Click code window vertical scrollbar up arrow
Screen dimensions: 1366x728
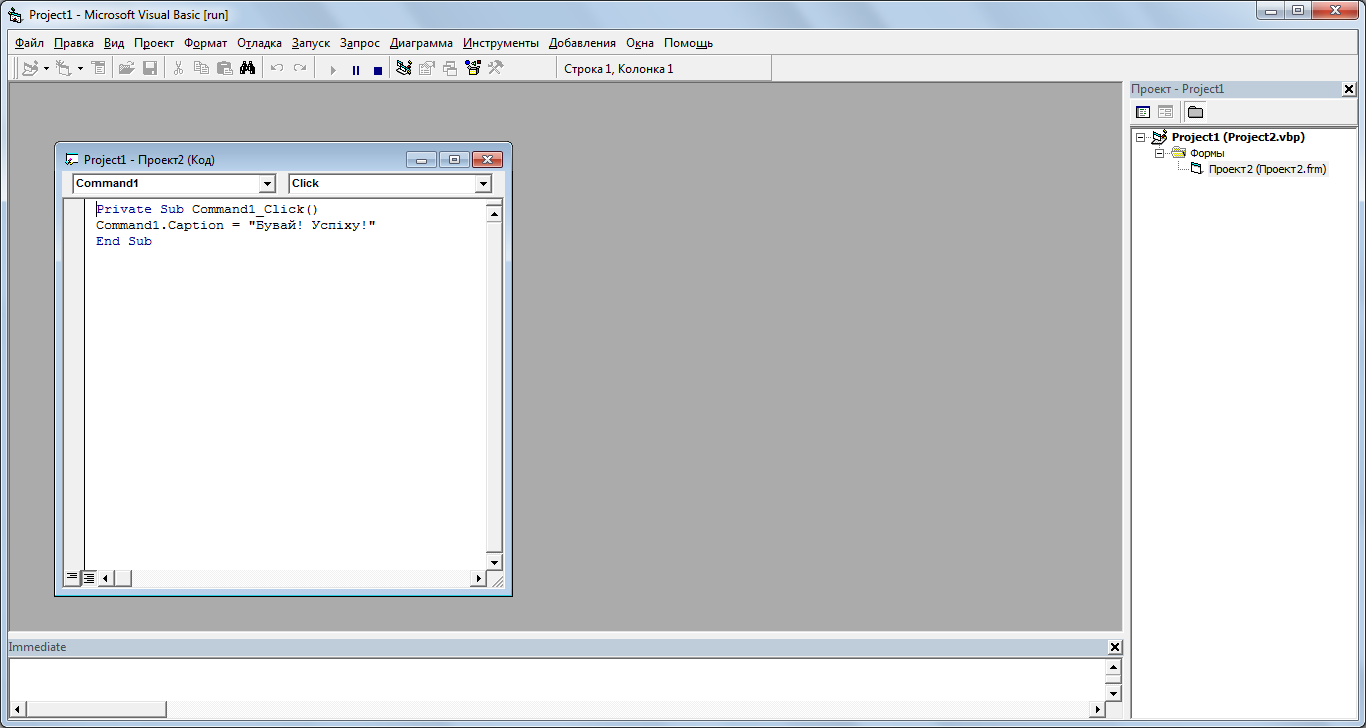tap(494, 212)
